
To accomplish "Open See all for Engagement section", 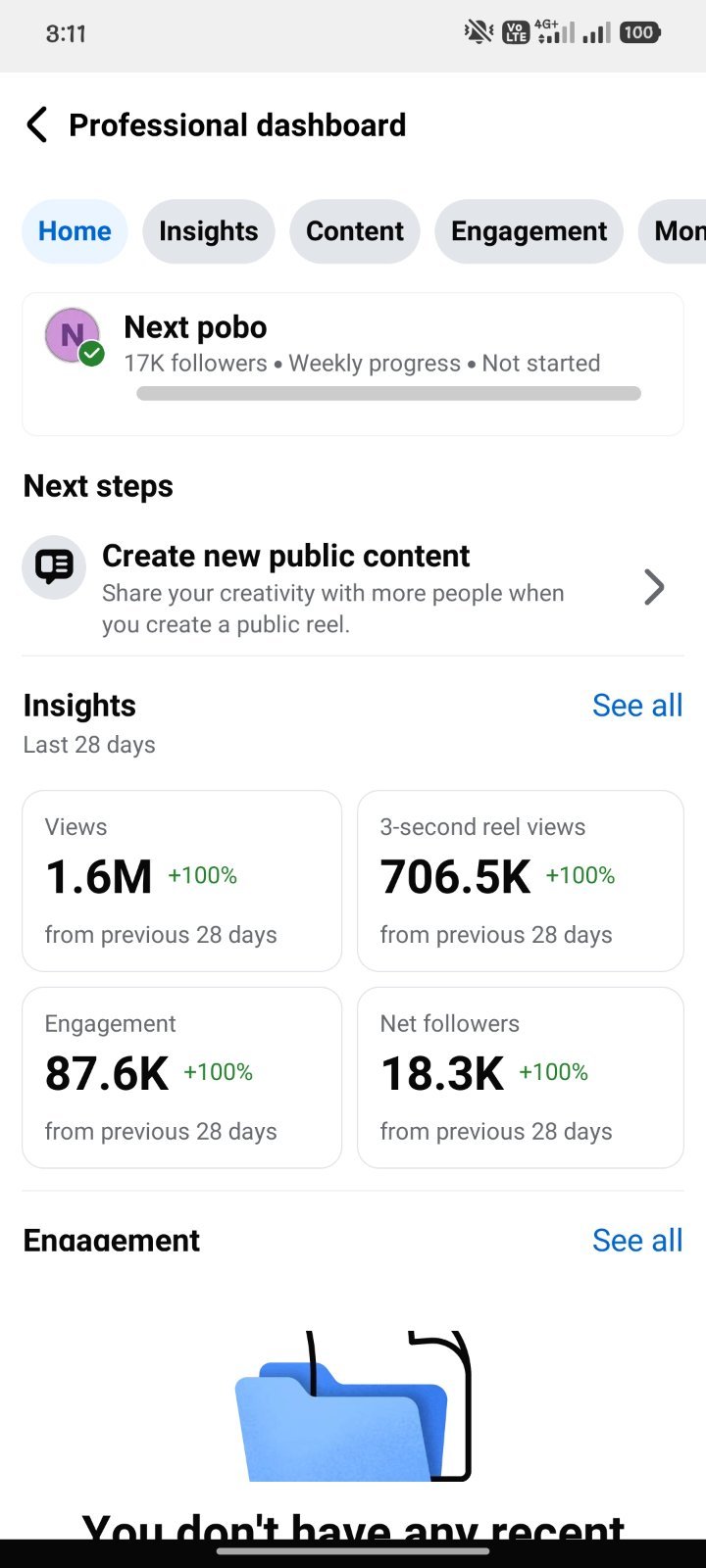I will [637, 1241].
